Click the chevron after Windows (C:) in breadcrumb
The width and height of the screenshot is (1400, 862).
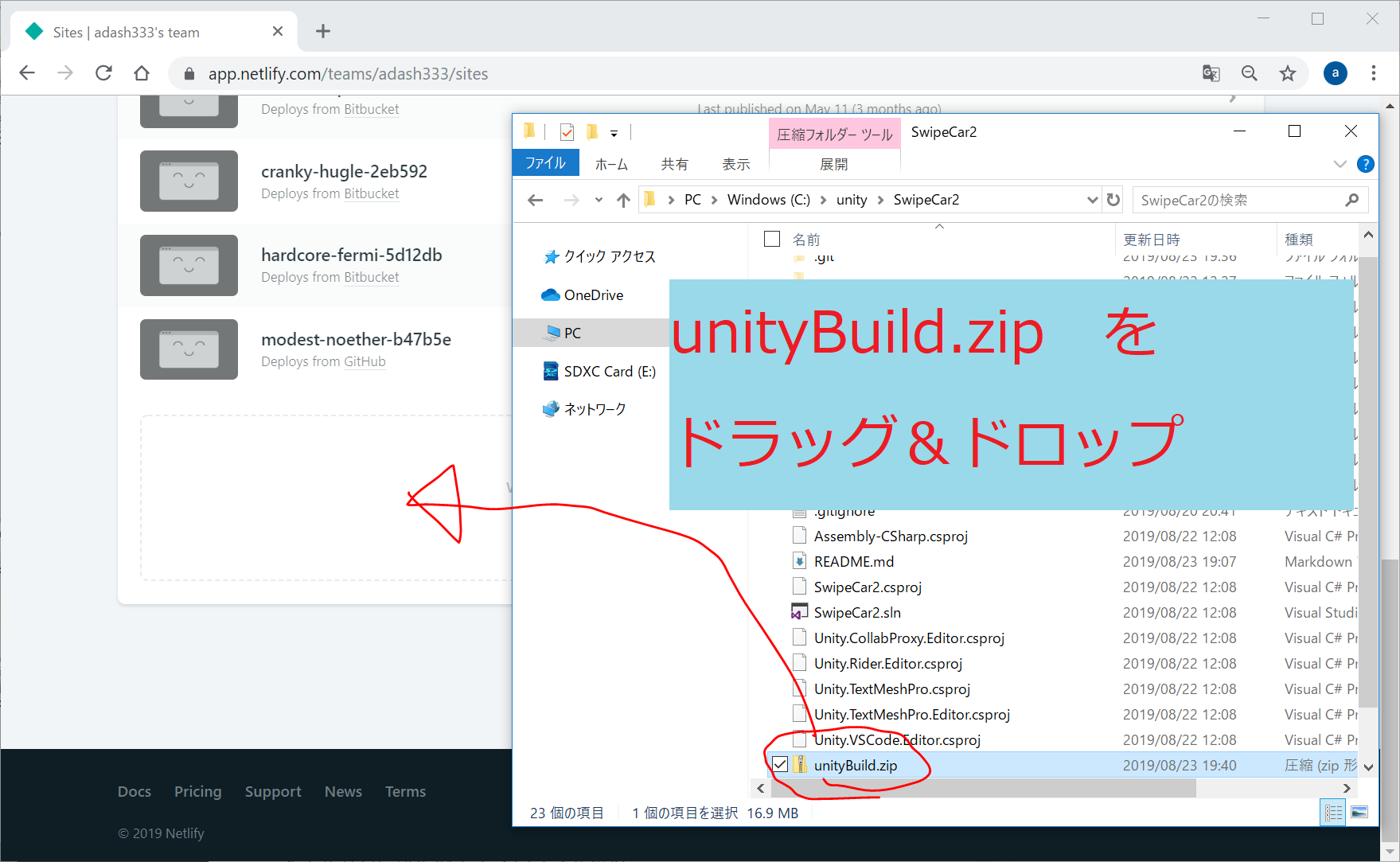coord(823,200)
